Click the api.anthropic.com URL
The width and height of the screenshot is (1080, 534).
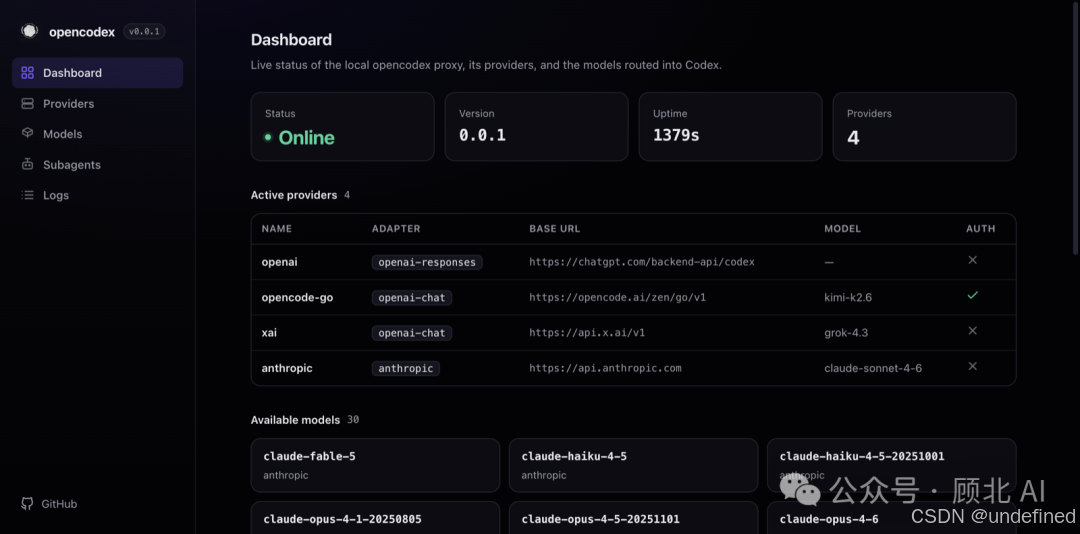coord(605,368)
